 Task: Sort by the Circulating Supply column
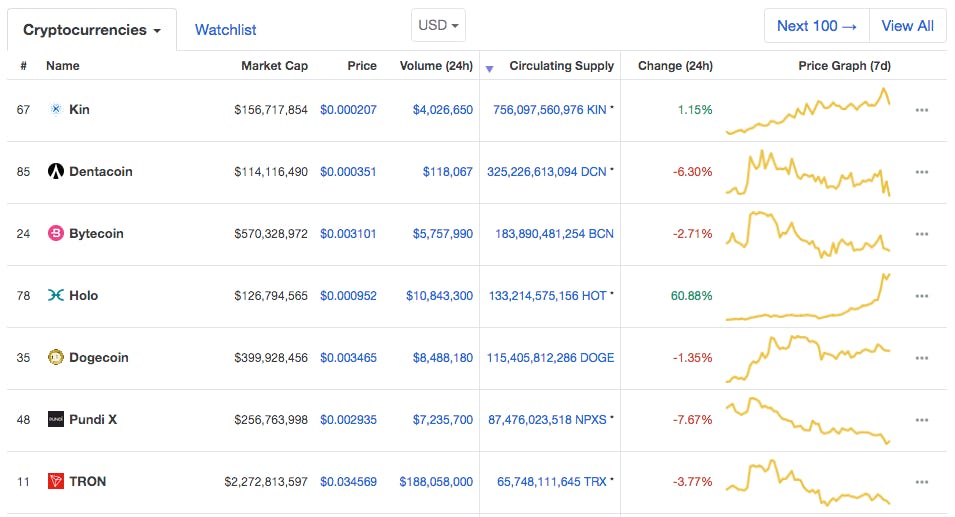pos(561,66)
